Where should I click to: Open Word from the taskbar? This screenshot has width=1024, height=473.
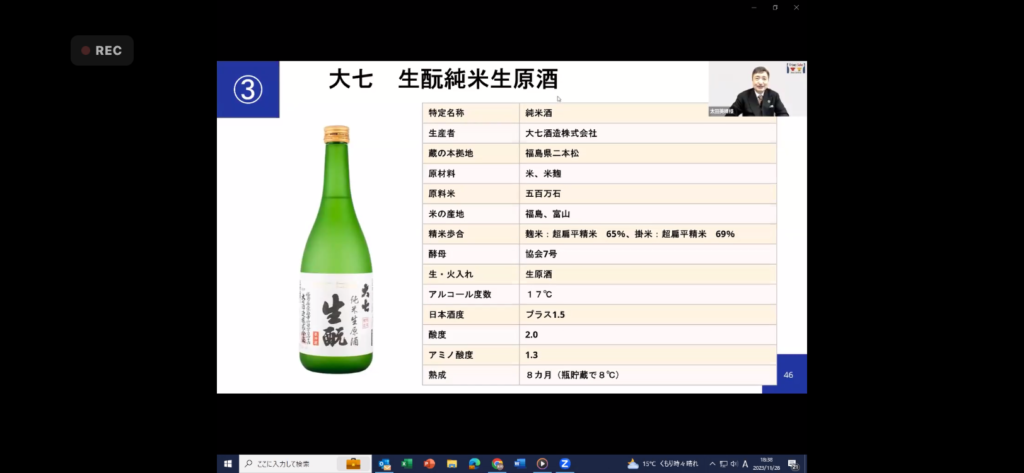[520, 464]
